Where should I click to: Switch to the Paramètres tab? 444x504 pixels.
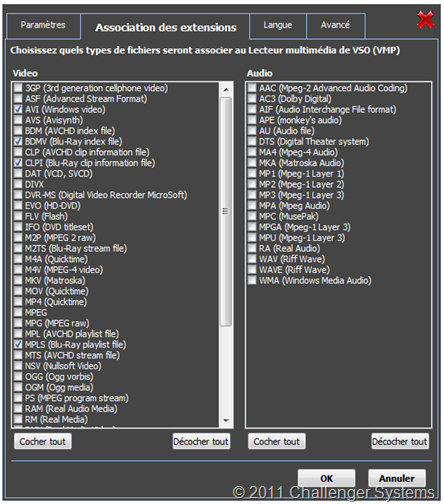[x=43, y=25]
